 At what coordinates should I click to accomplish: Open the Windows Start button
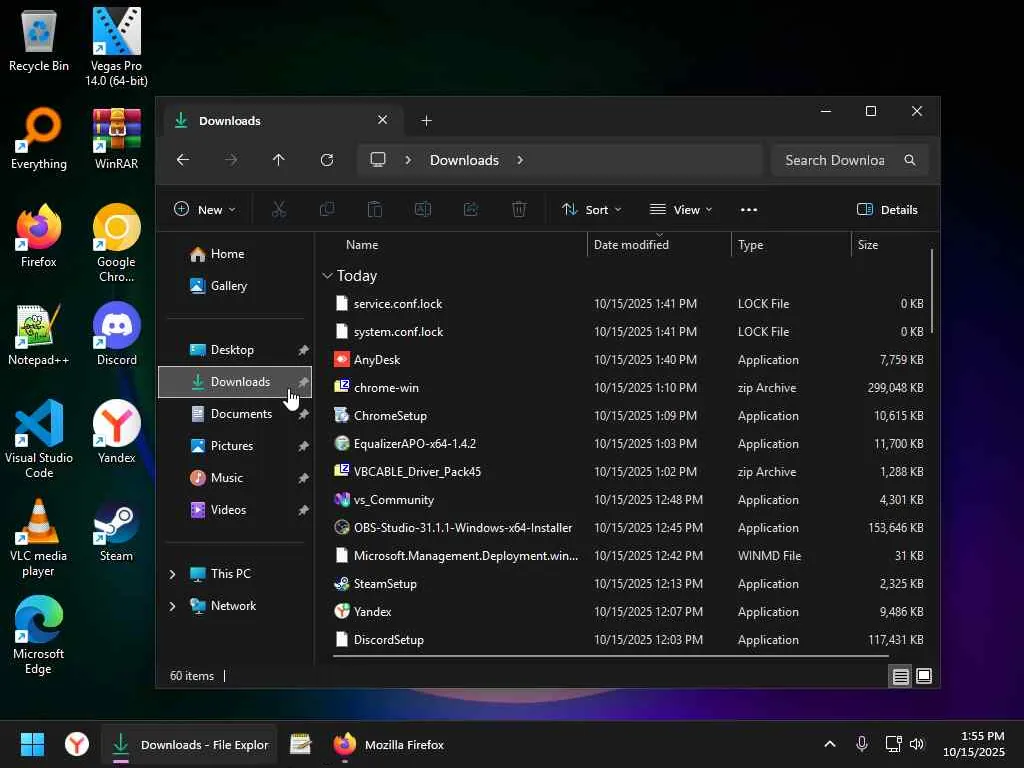click(32, 744)
